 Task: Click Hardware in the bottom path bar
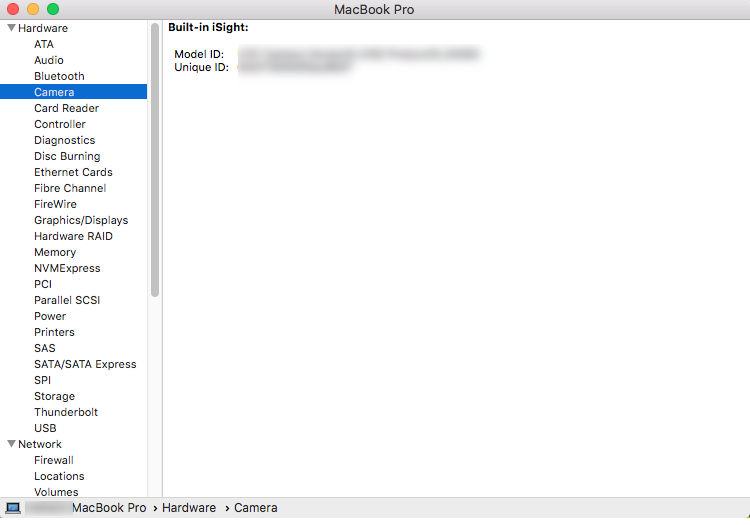pyautogui.click(x=189, y=508)
